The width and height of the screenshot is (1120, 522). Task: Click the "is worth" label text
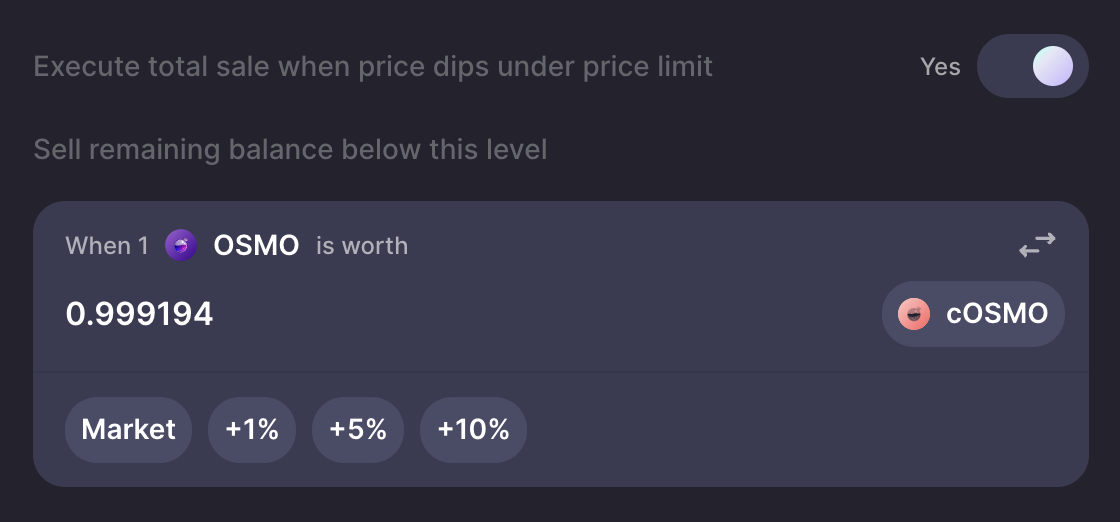362,246
